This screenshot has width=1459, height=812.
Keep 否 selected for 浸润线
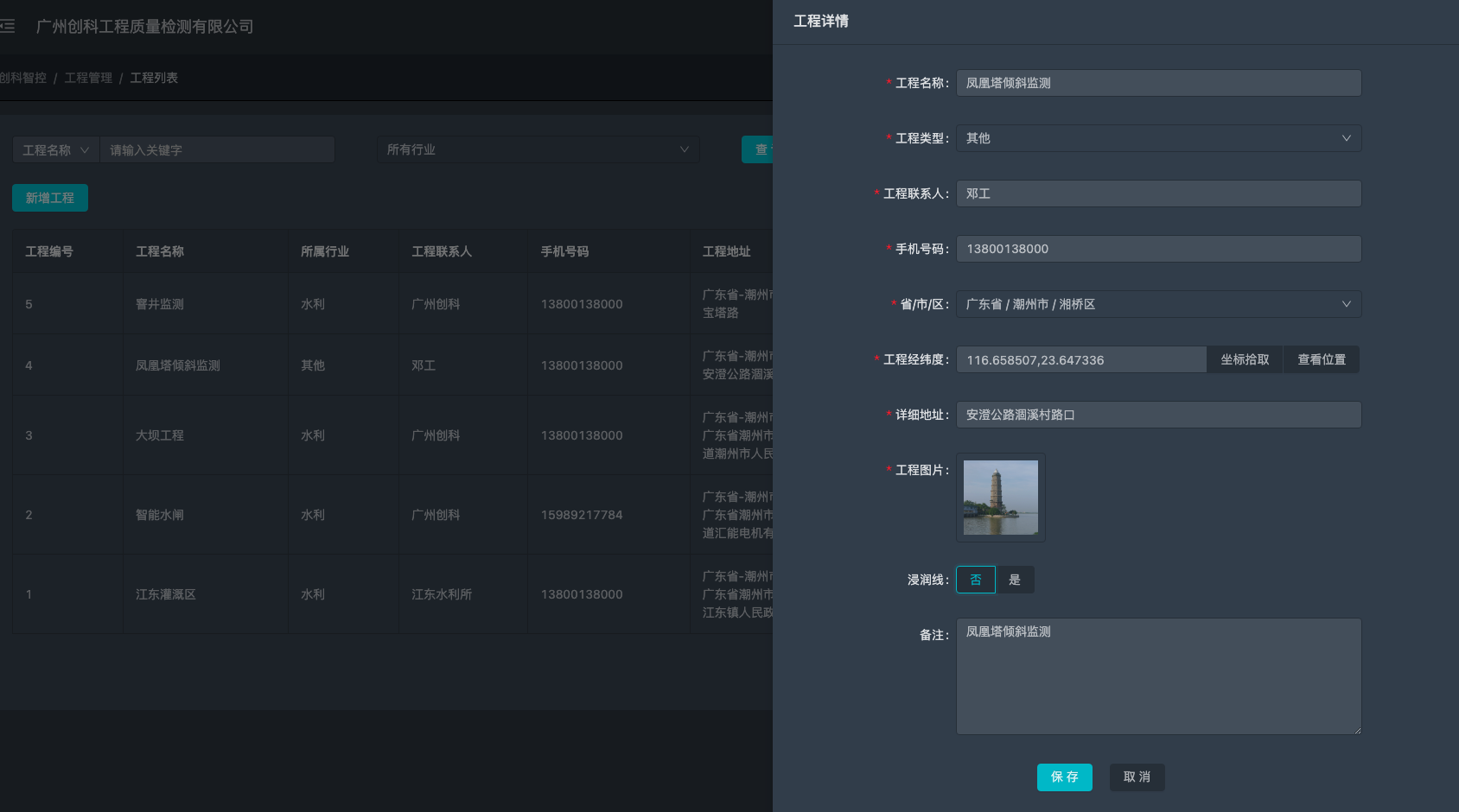[x=975, y=579]
